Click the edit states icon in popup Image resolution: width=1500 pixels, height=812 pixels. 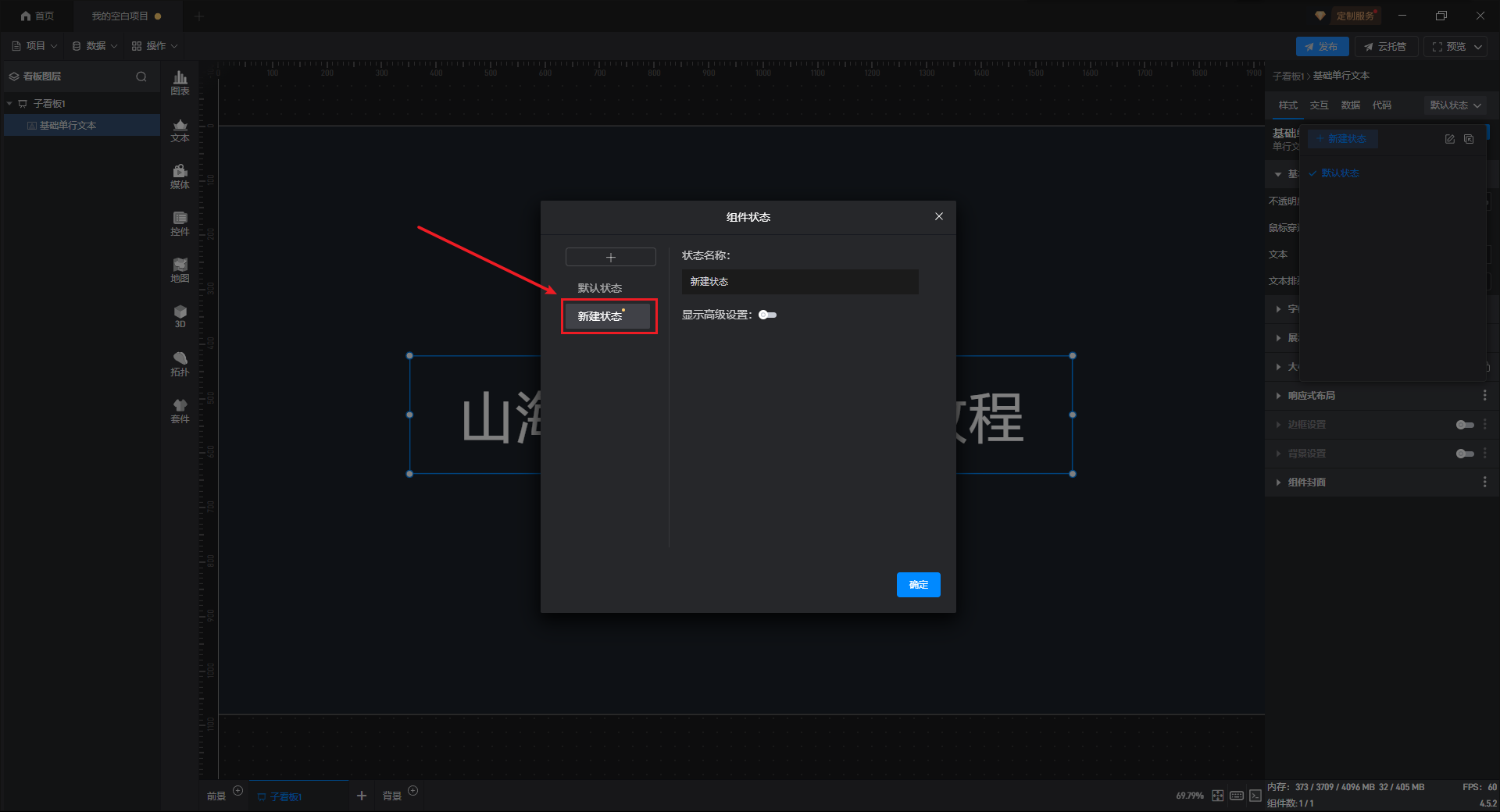click(1450, 139)
